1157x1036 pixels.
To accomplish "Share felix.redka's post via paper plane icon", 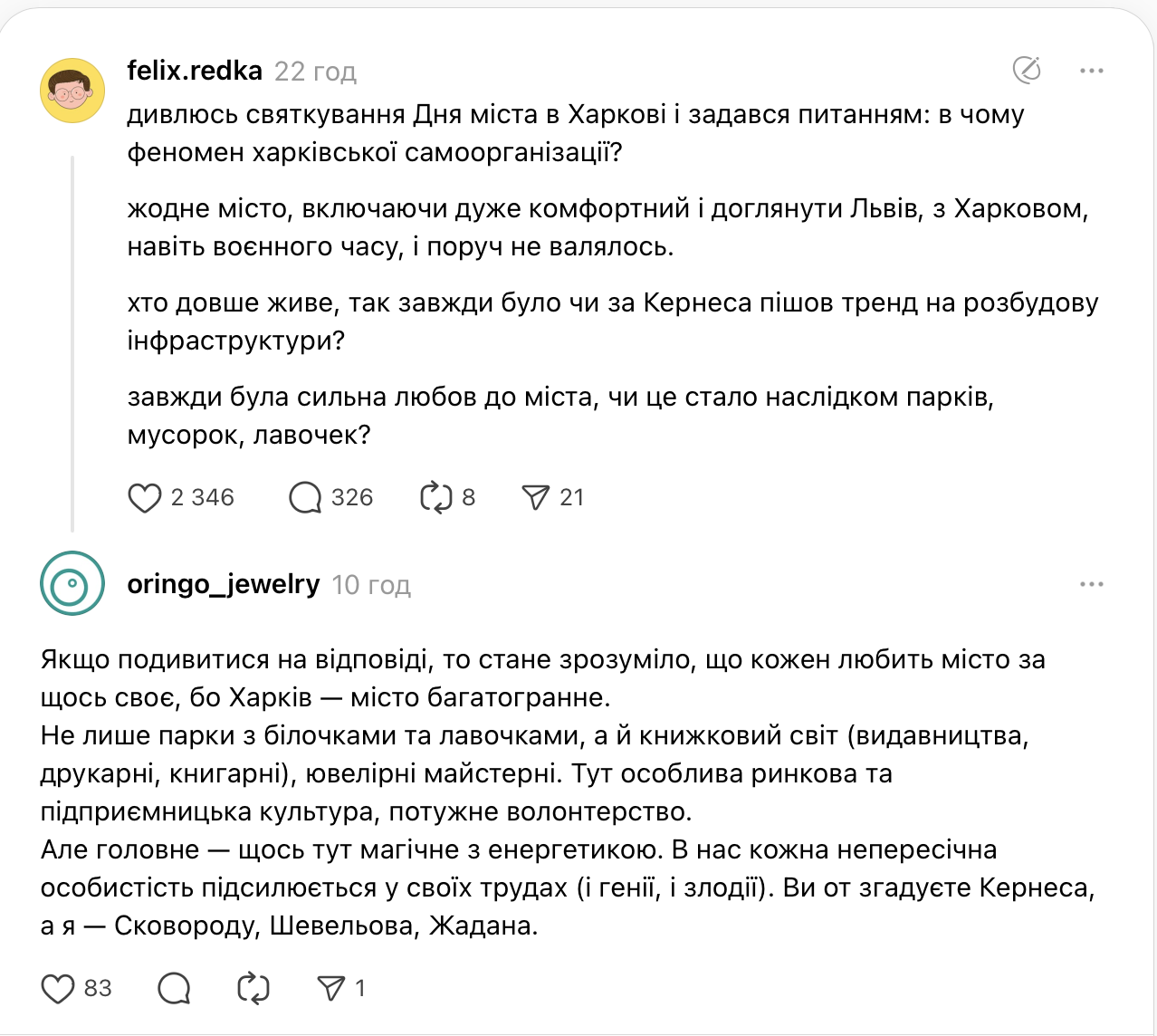I will 535,497.
